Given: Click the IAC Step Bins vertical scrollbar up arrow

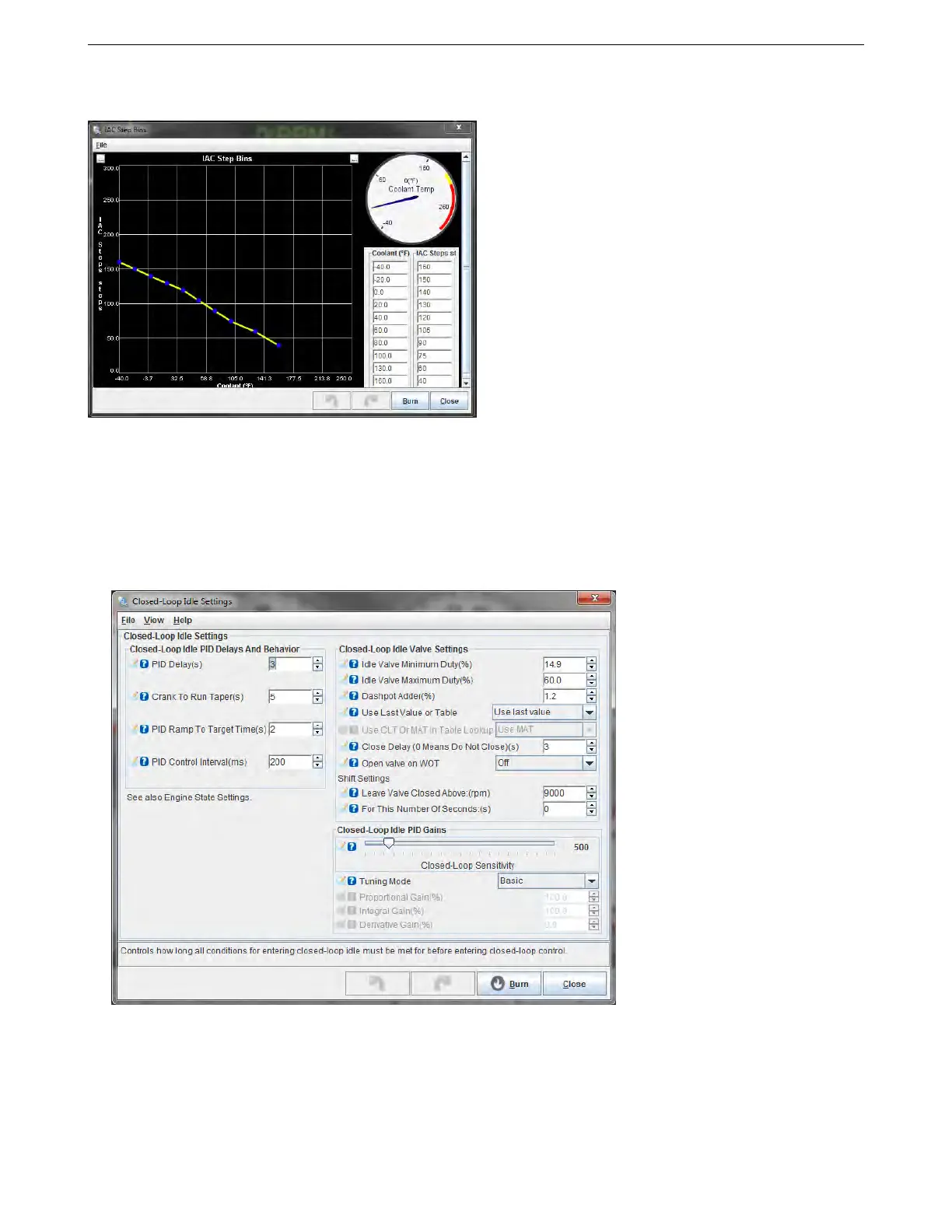Looking at the screenshot, I should coord(466,157).
